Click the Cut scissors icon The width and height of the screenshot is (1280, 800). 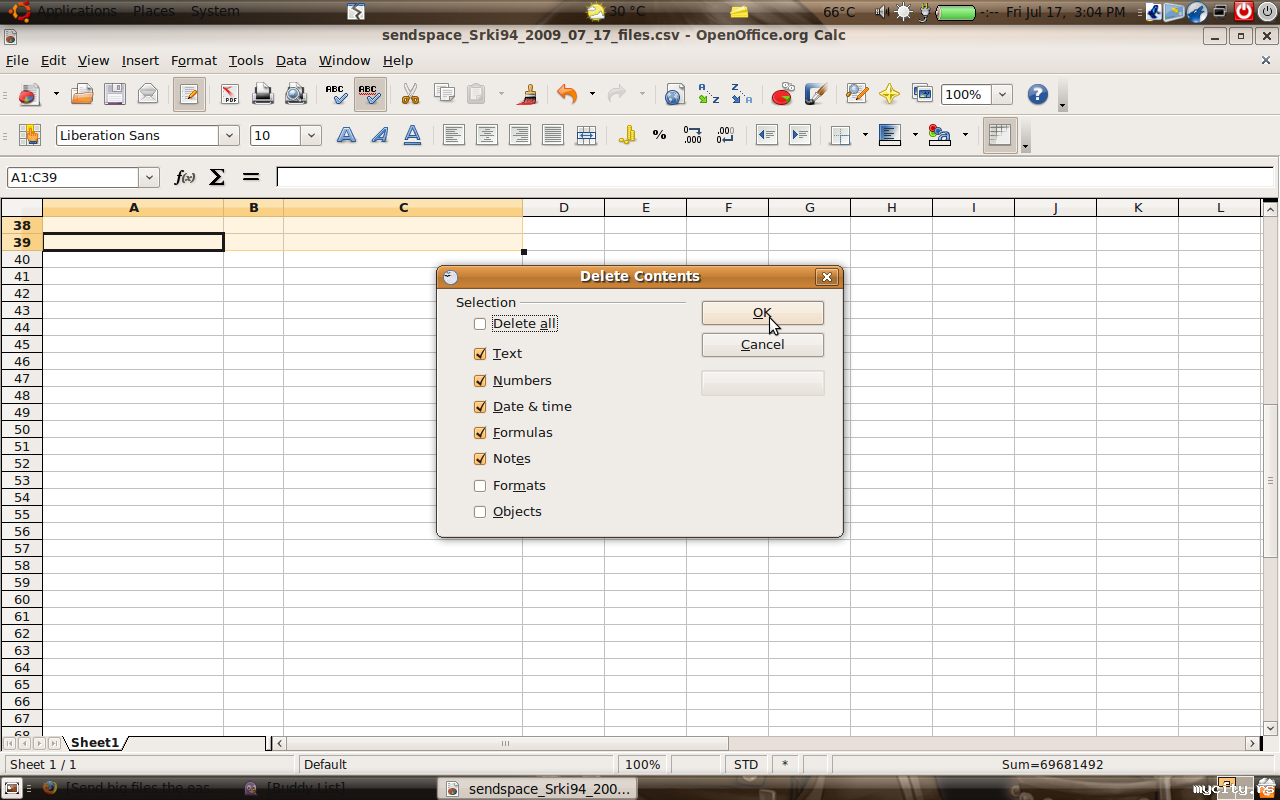pyautogui.click(x=410, y=95)
